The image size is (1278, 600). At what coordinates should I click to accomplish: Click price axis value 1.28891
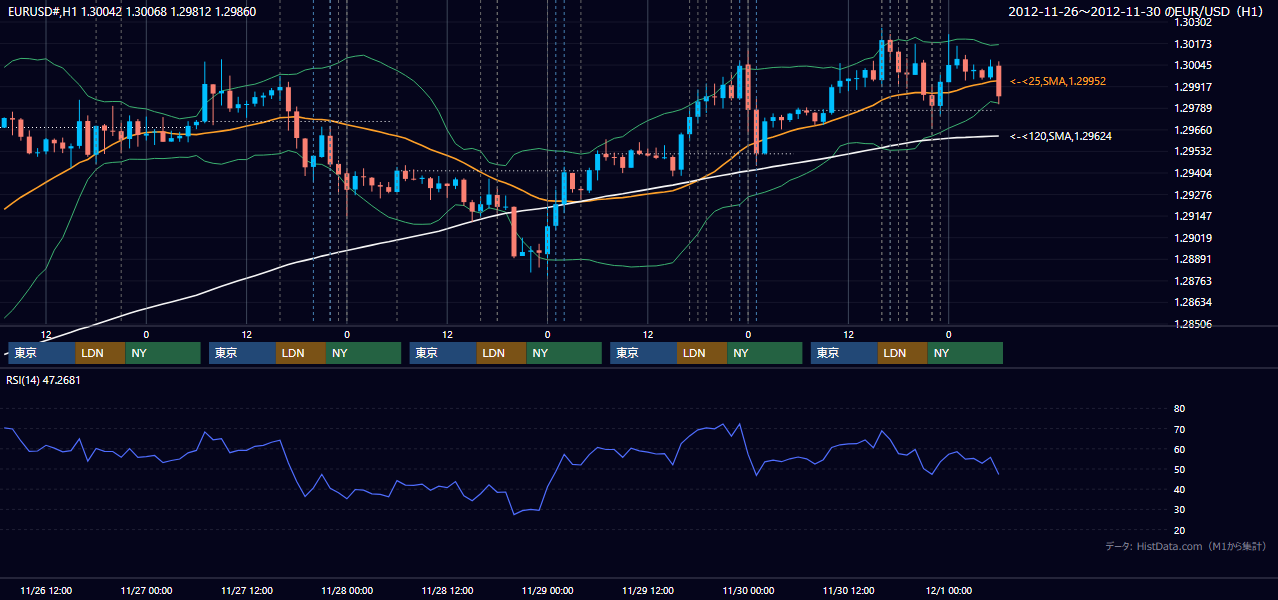coord(1193,259)
